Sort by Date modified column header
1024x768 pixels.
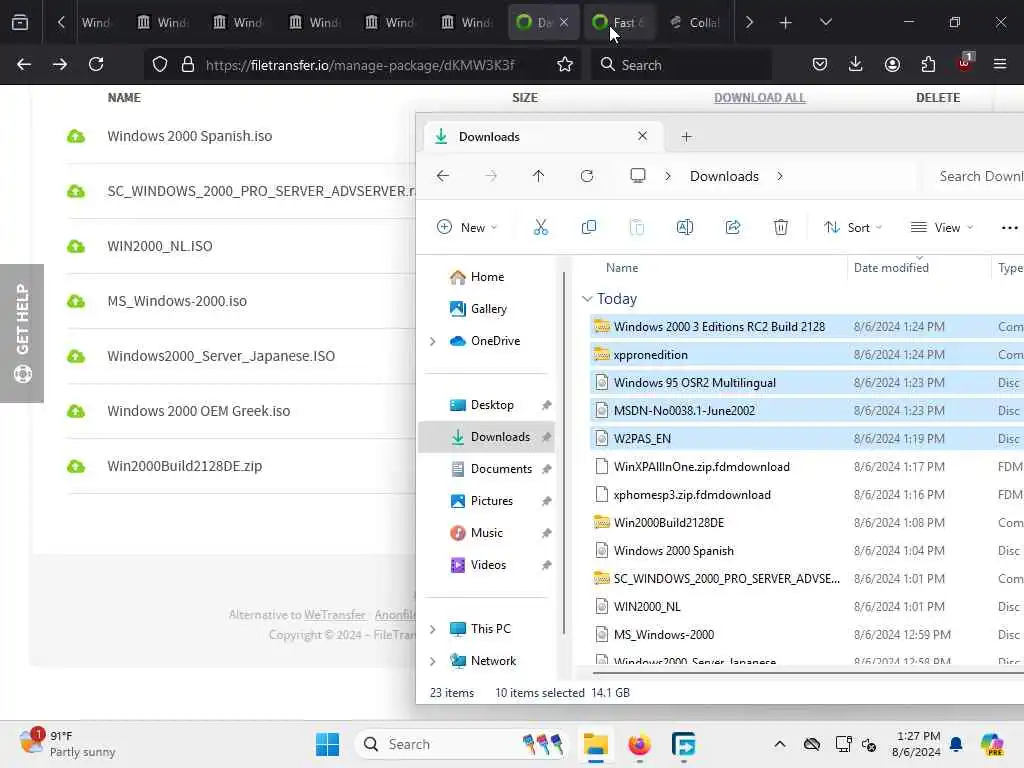click(x=891, y=268)
